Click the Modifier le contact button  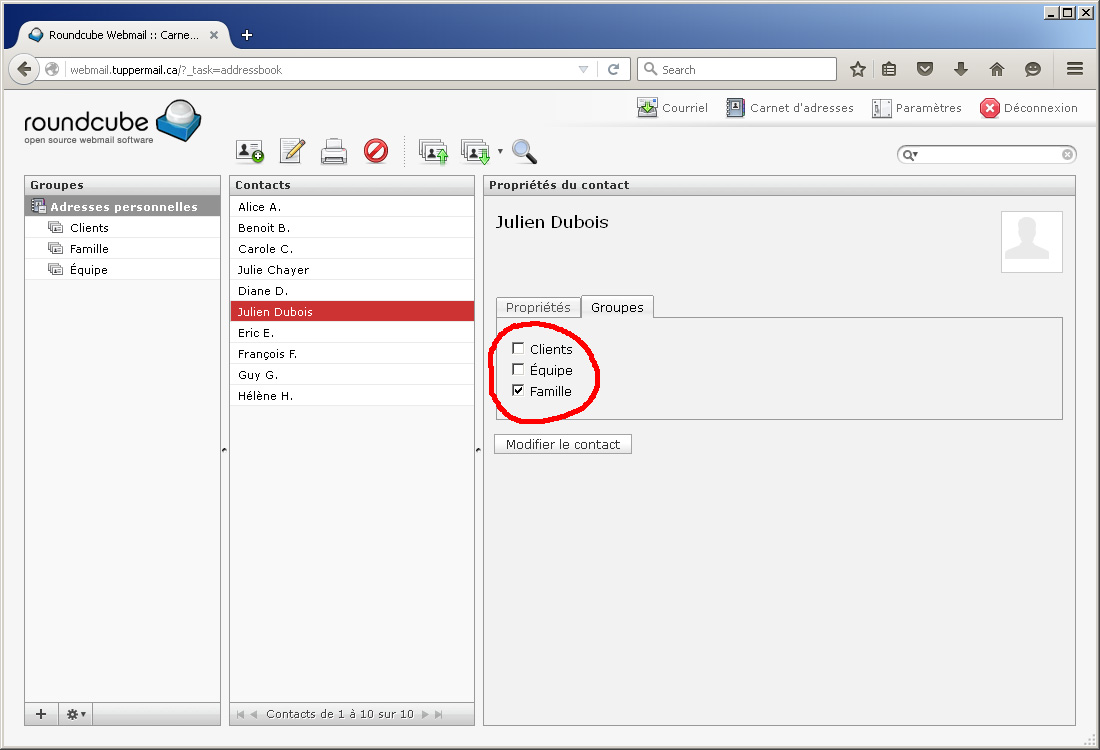[563, 444]
